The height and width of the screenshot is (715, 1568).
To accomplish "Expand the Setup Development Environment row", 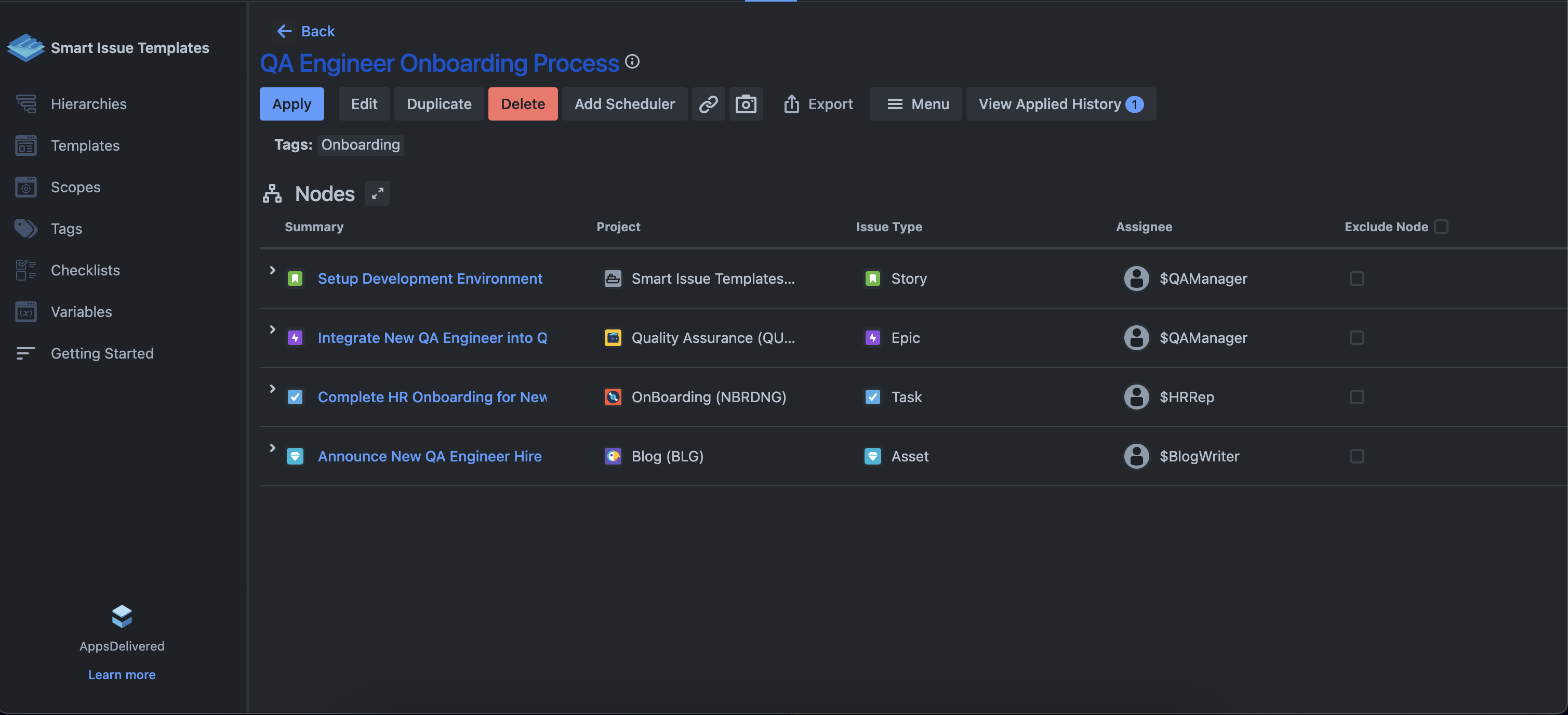I will (273, 270).
